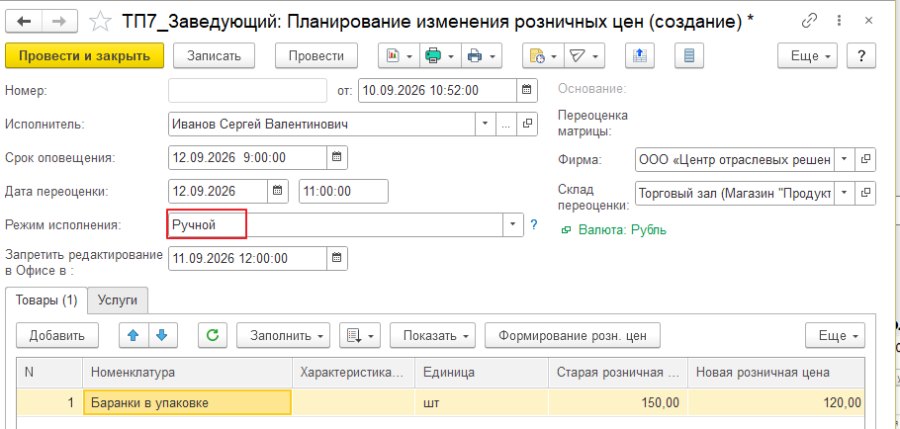Expand the Режим исполнения dropdown arrow
Viewport: 900px width, 429px height.
tap(513, 225)
